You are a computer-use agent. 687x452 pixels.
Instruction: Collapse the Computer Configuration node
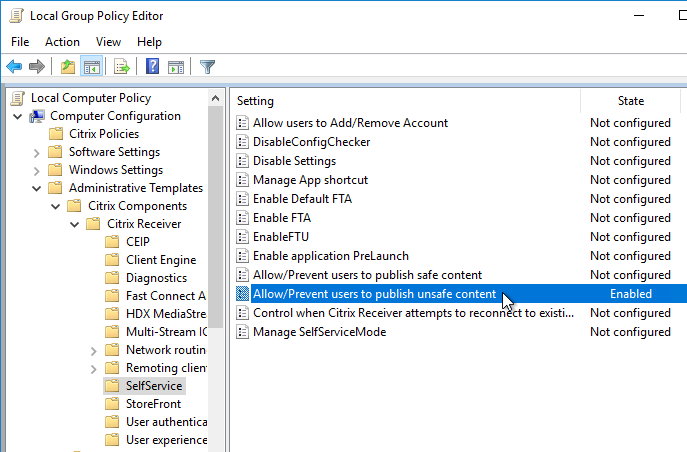(18, 117)
